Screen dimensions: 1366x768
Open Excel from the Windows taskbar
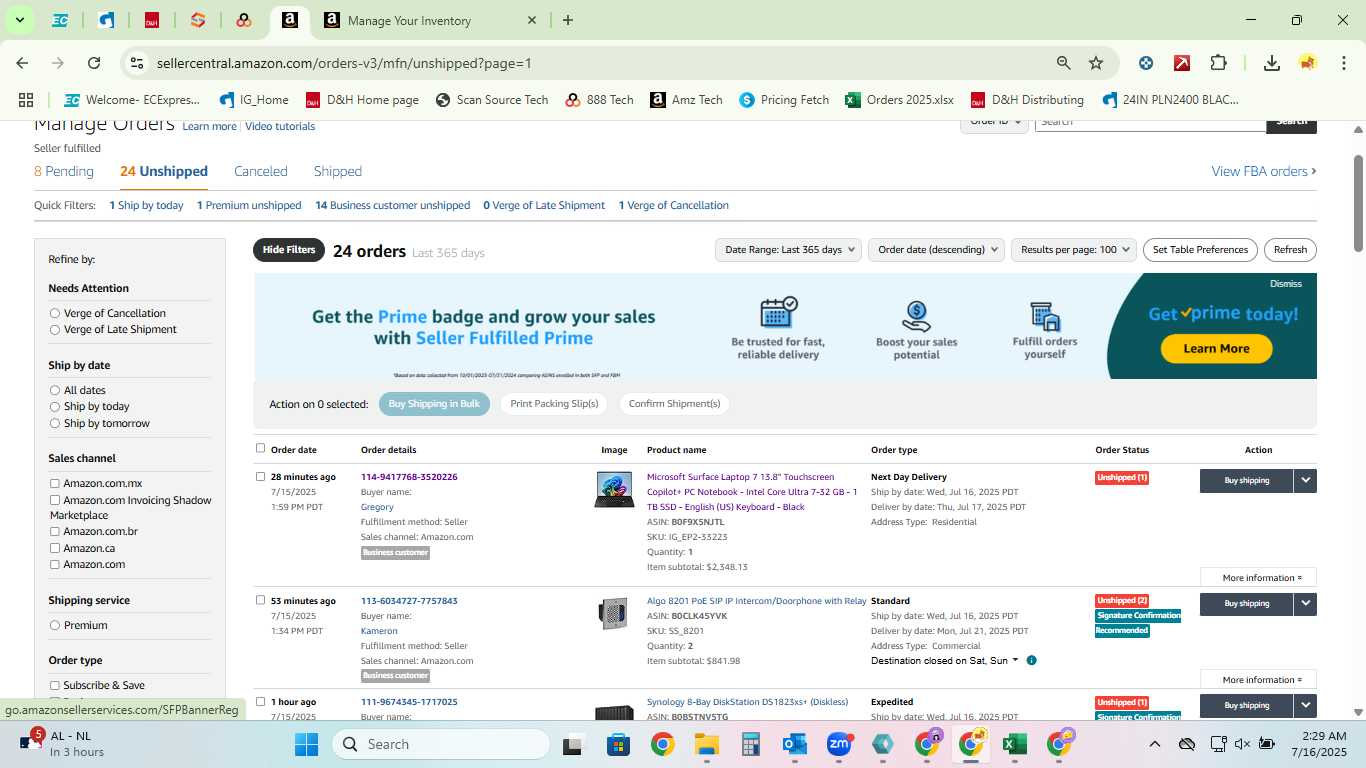[1014, 744]
